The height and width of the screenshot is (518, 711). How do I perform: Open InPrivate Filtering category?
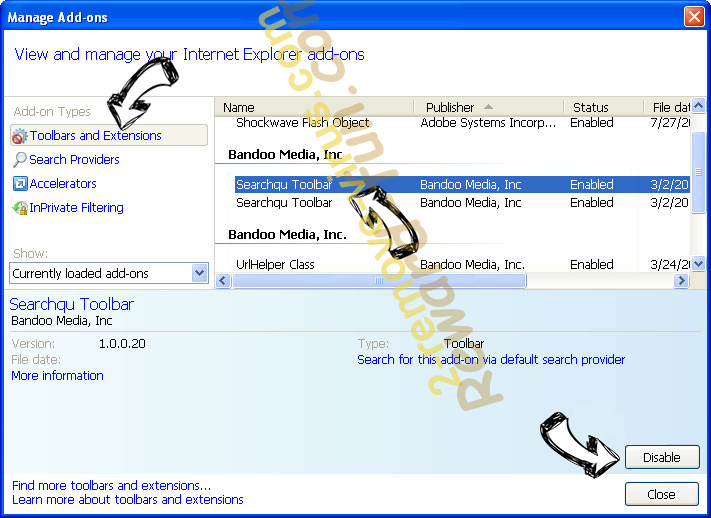[76, 208]
